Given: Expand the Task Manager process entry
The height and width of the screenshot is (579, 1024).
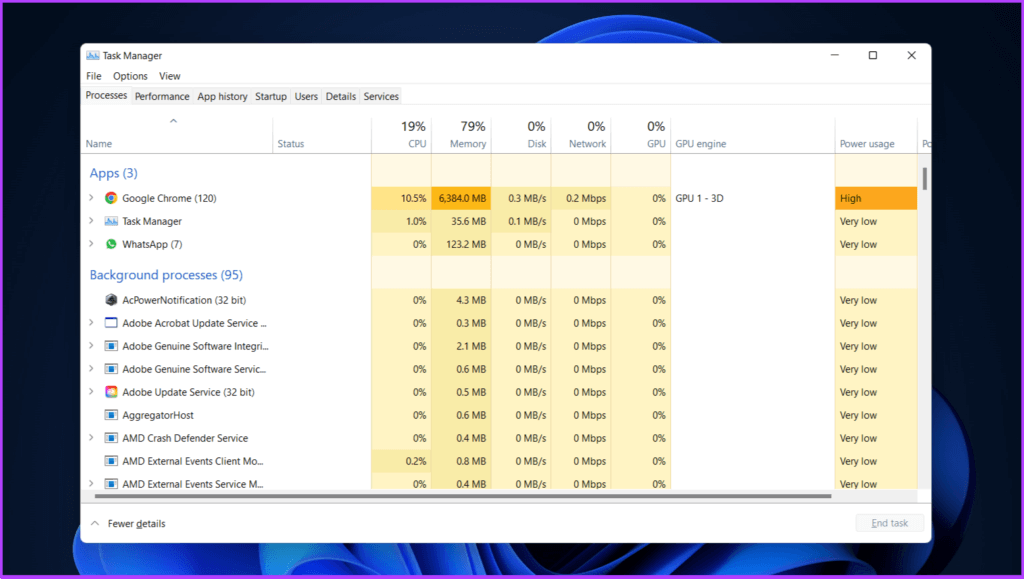Looking at the screenshot, I should coord(91,221).
